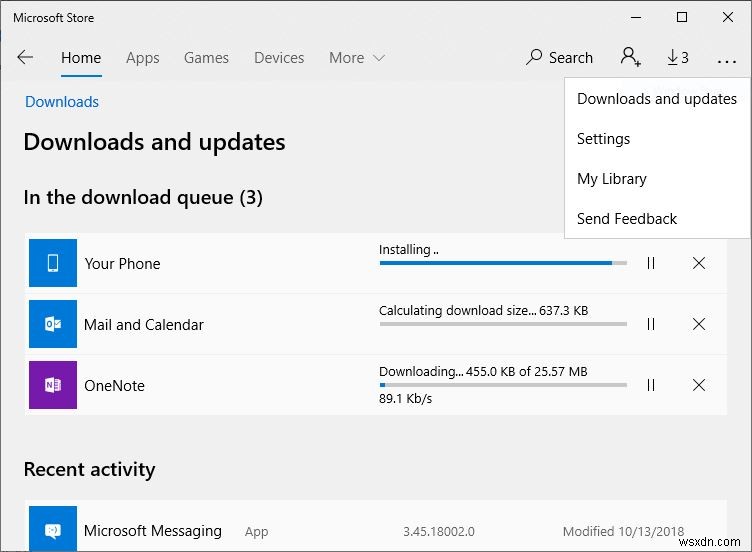Pause the Your Phone installation
The height and width of the screenshot is (552, 752).
pyautogui.click(x=651, y=263)
